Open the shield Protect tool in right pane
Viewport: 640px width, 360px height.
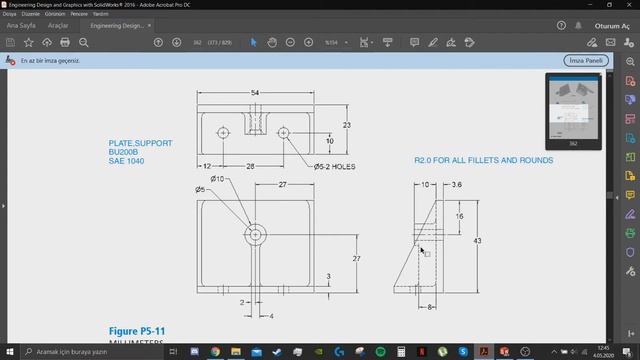(630, 252)
